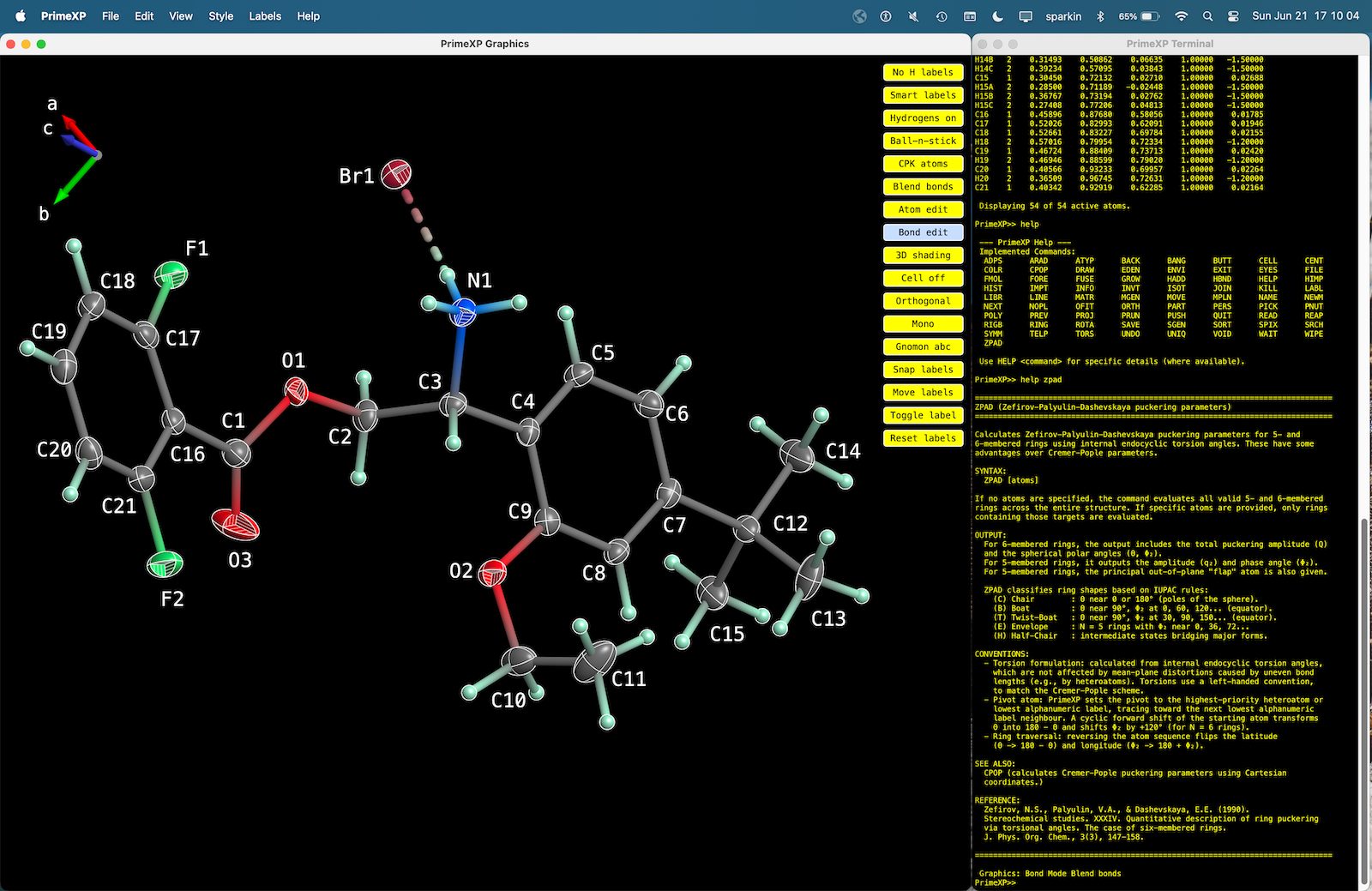Select the O1 oxygen atom
Screen dimensions: 1372x891
(296, 391)
